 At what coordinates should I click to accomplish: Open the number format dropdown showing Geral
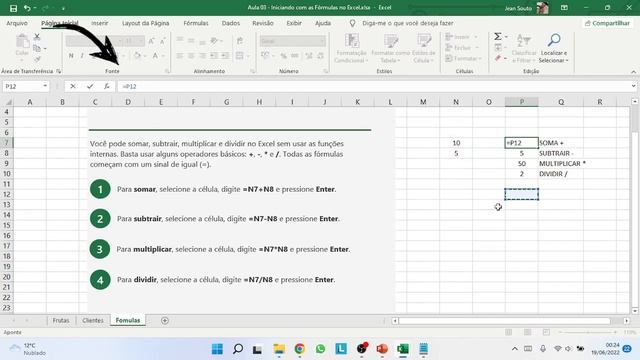(293, 41)
